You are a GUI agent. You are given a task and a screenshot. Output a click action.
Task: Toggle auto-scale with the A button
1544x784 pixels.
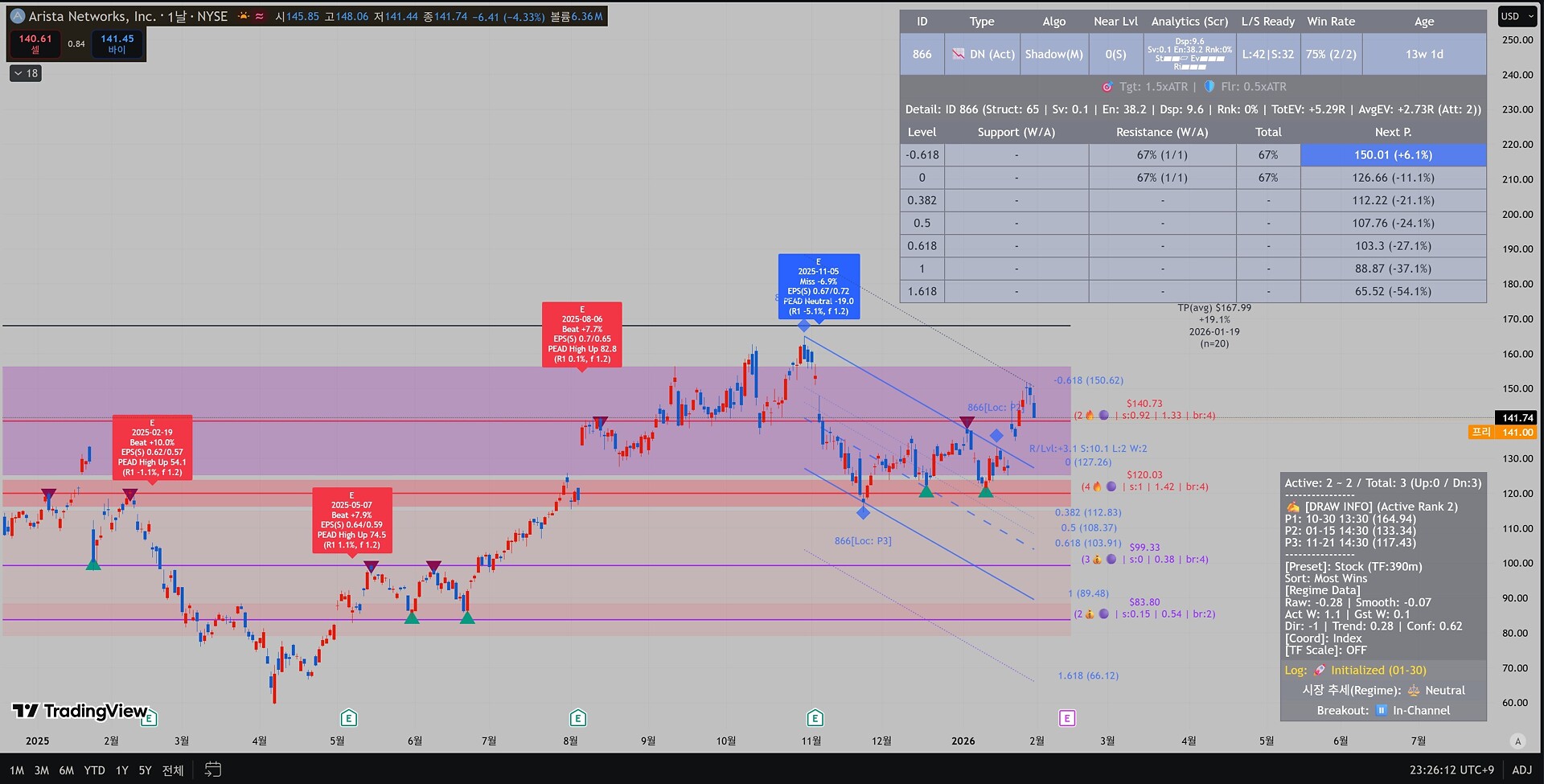point(1518,741)
